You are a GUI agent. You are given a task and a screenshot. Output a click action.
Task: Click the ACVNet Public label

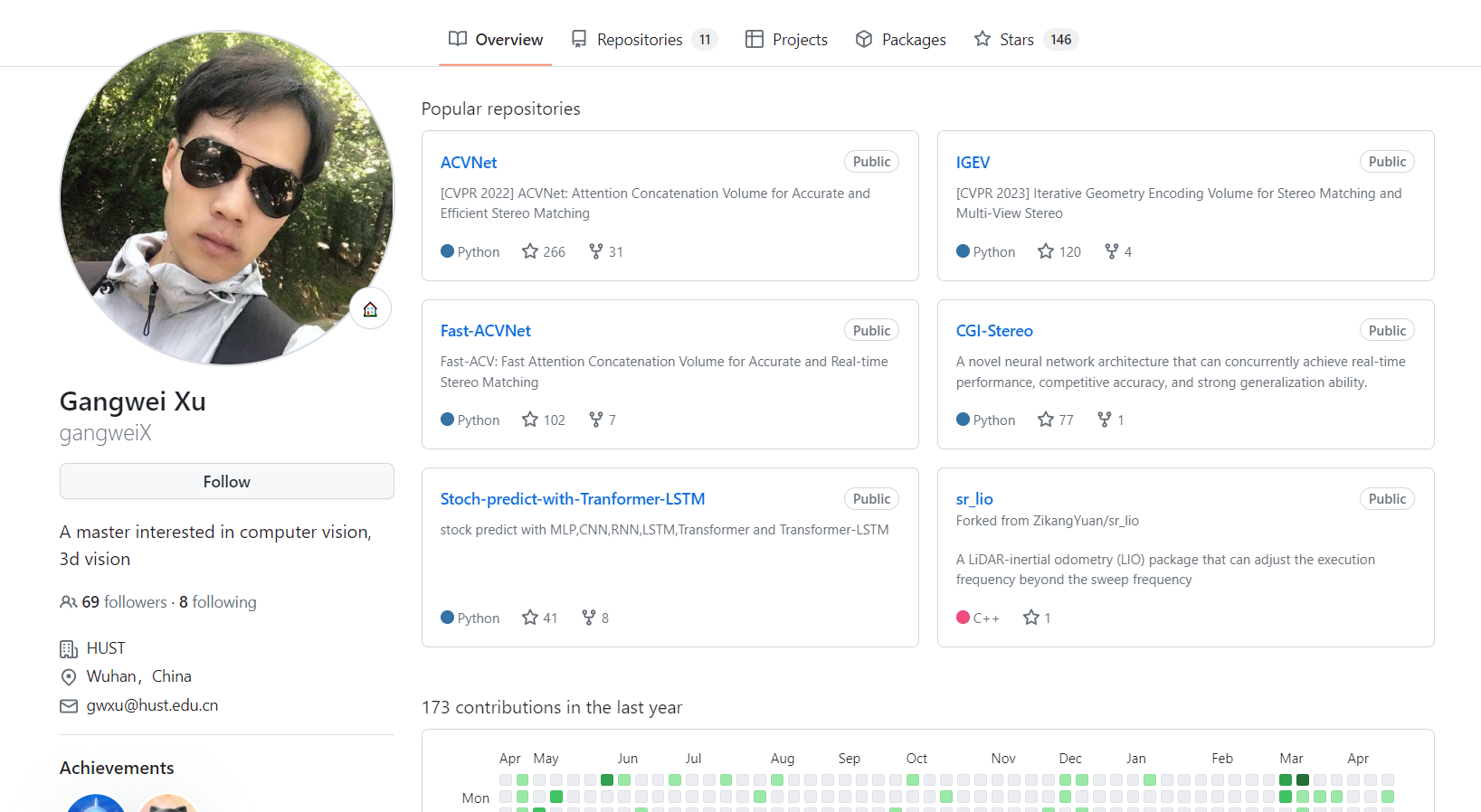[872, 162]
